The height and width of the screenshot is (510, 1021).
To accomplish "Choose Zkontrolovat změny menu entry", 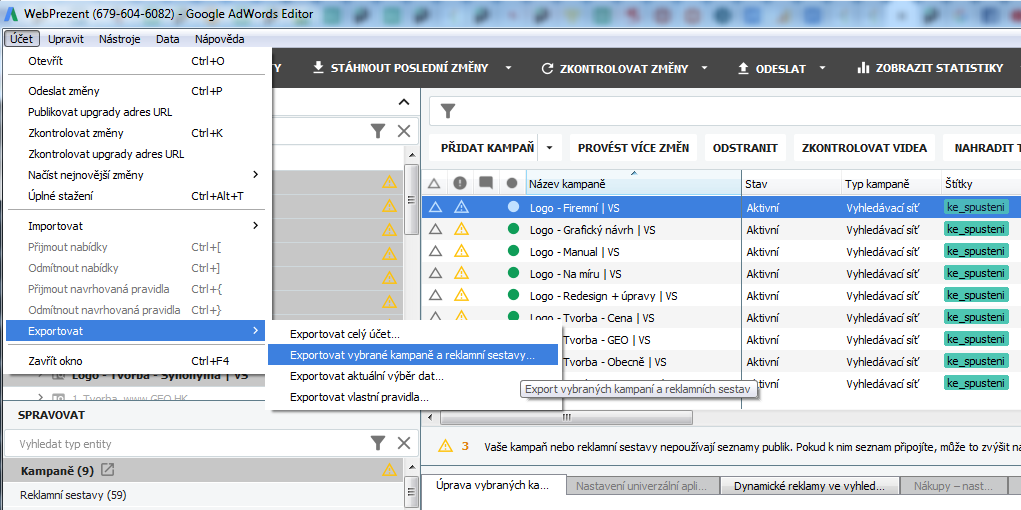I will [135, 133].
